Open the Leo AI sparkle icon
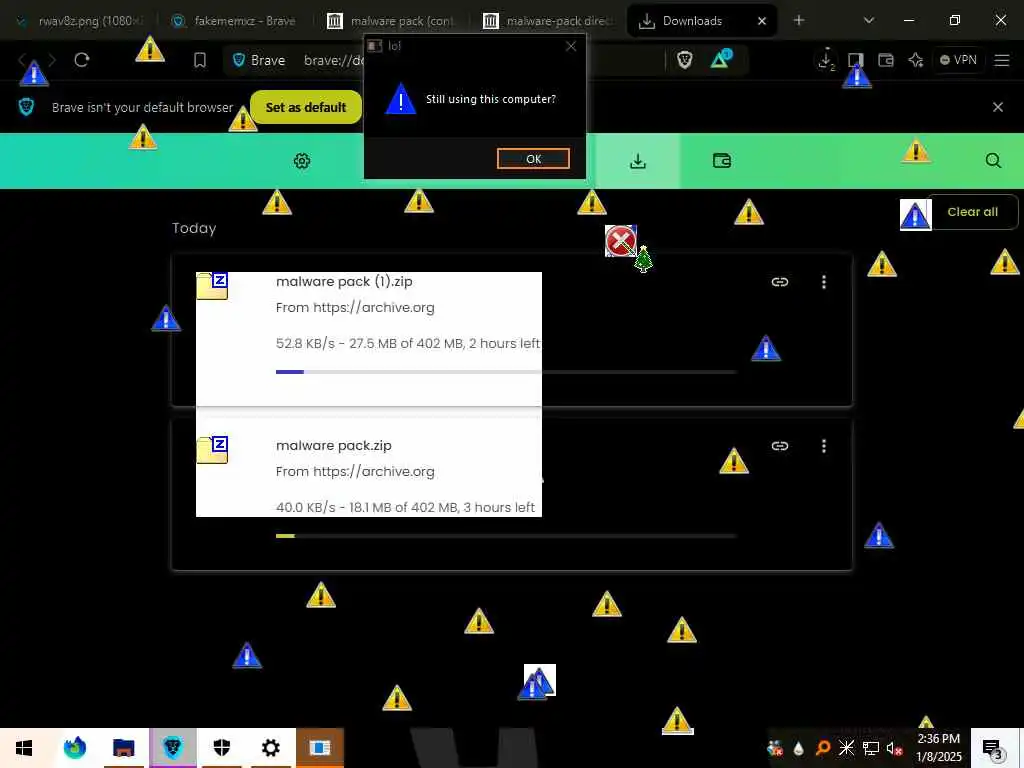Image resolution: width=1024 pixels, height=768 pixels. click(916, 60)
